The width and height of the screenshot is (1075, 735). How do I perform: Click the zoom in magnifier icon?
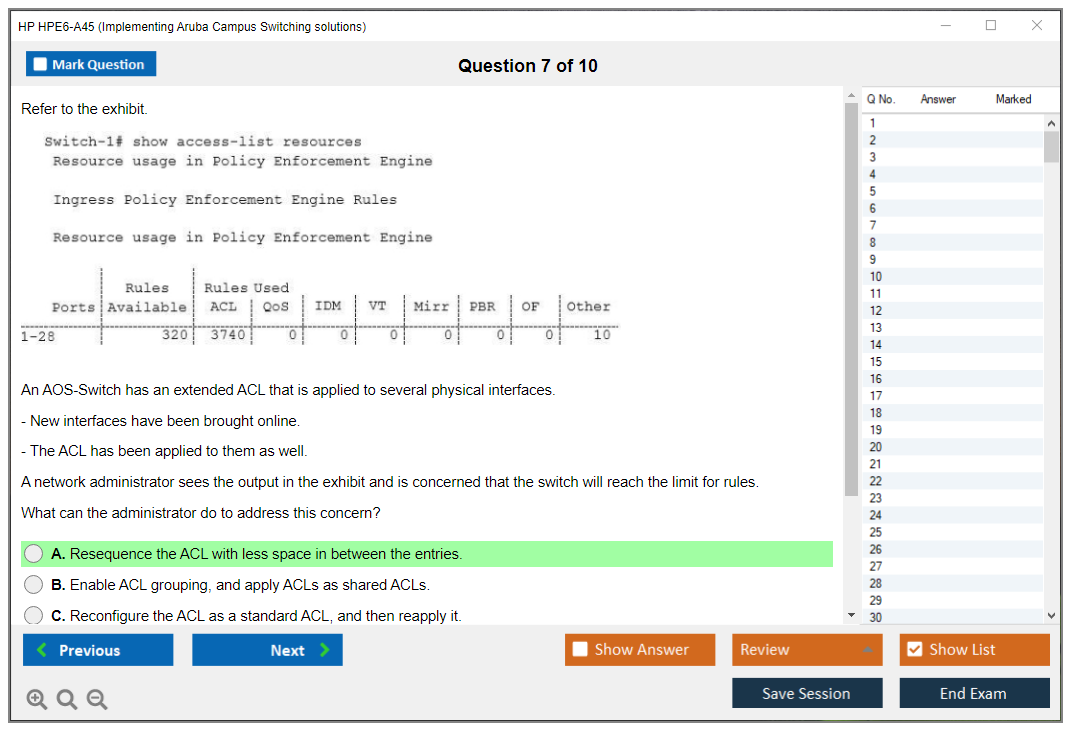[36, 700]
